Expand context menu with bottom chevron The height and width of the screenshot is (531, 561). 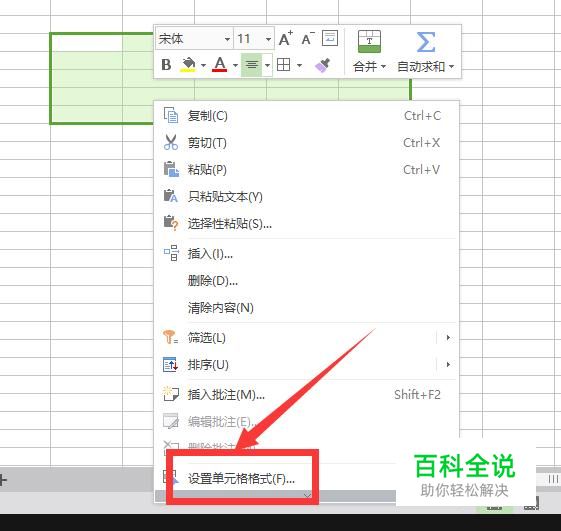click(x=307, y=496)
